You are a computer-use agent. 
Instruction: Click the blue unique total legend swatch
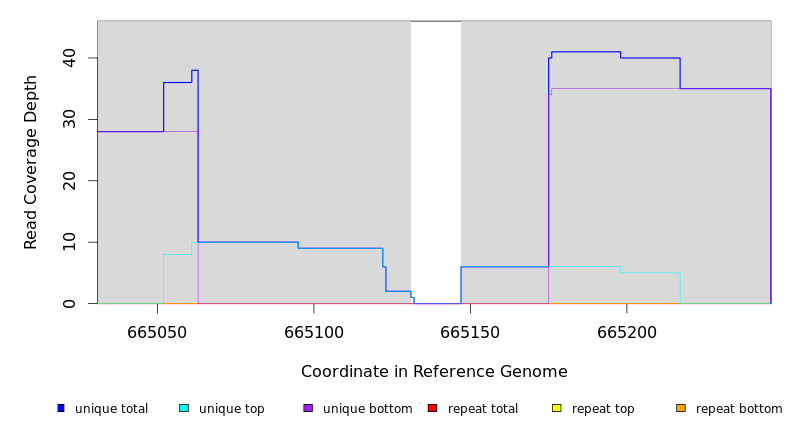[x=61, y=408]
